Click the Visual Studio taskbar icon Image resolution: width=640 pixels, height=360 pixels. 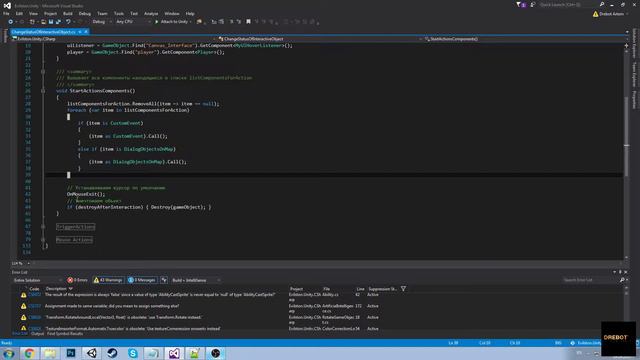click(174, 353)
